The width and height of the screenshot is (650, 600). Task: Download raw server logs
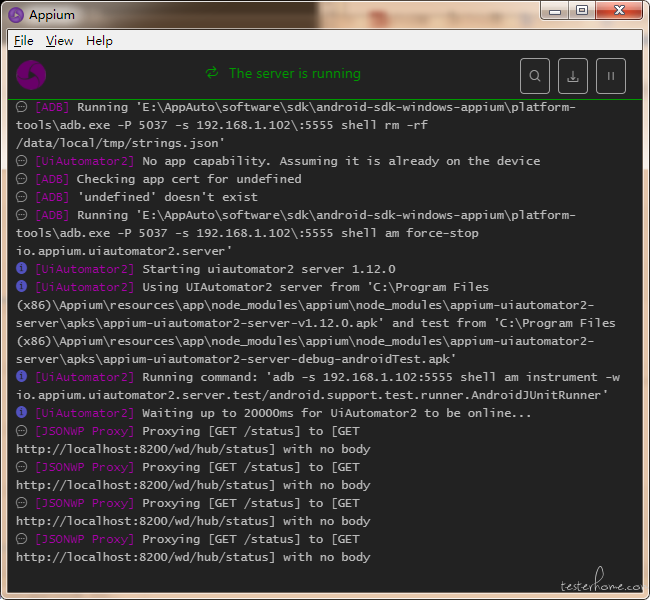click(x=572, y=76)
